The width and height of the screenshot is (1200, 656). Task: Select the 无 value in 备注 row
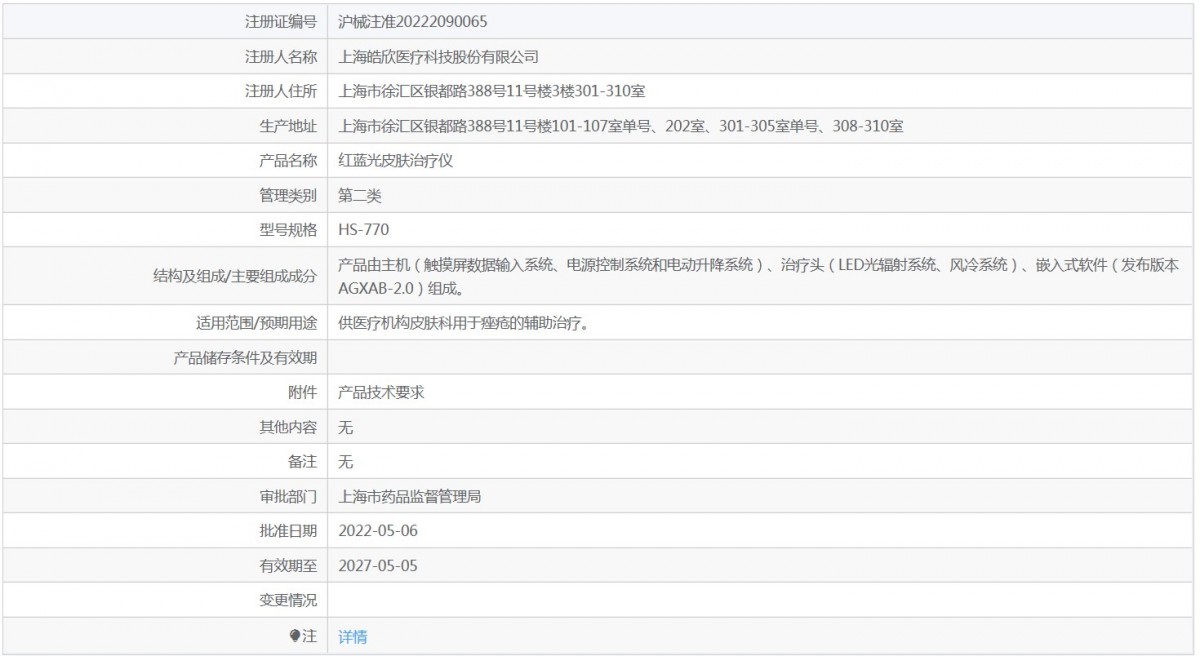[x=346, y=462]
